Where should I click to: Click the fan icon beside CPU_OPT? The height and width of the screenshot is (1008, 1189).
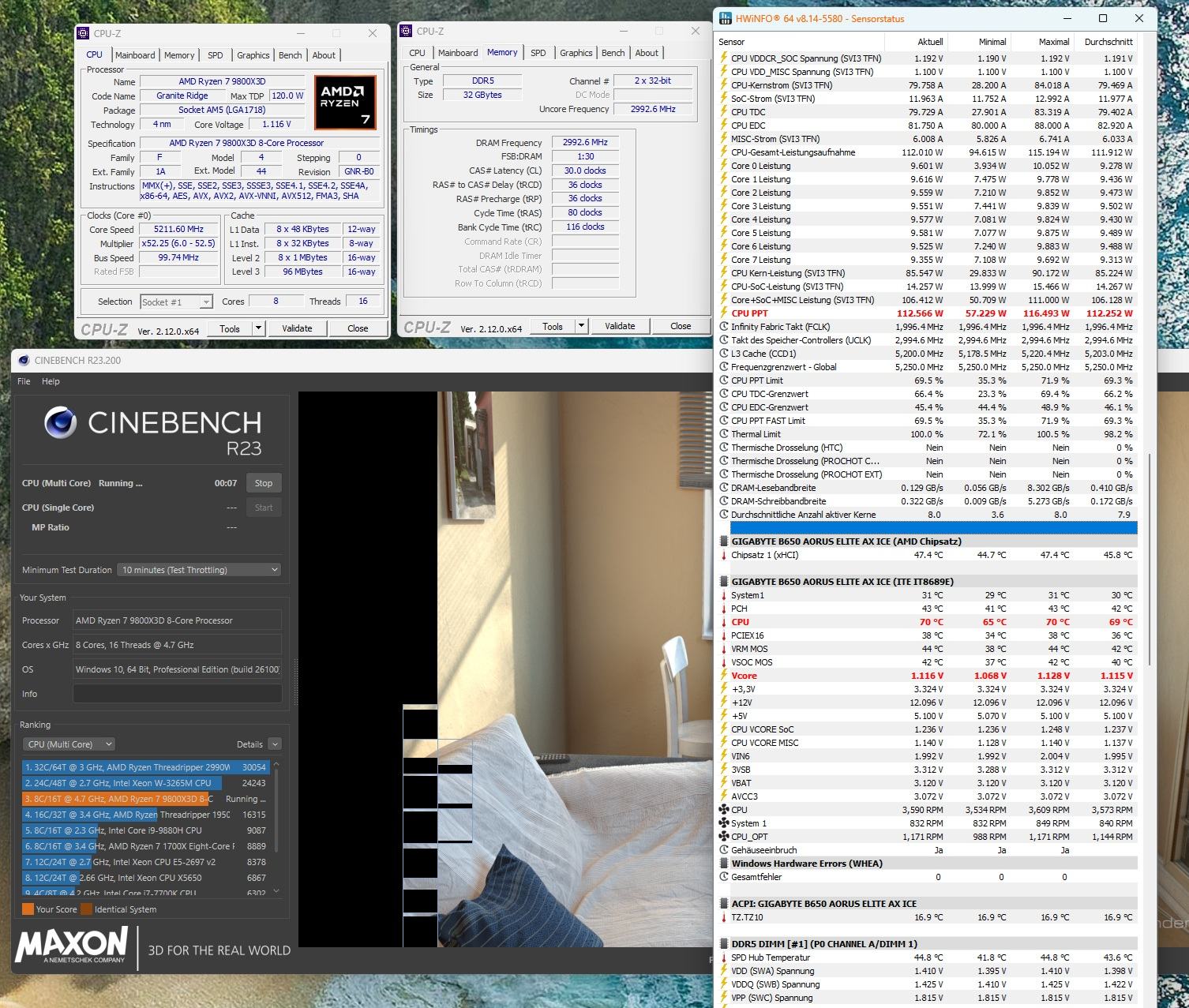(x=724, y=837)
